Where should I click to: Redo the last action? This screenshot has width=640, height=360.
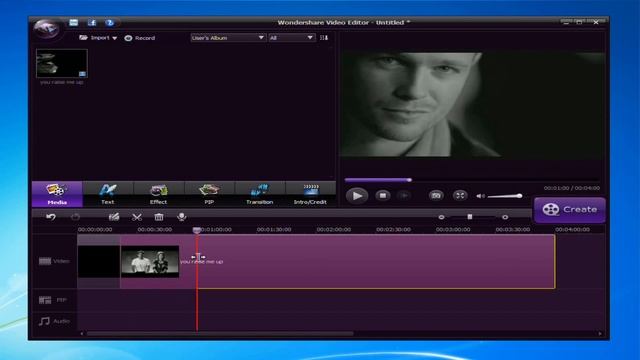76,217
